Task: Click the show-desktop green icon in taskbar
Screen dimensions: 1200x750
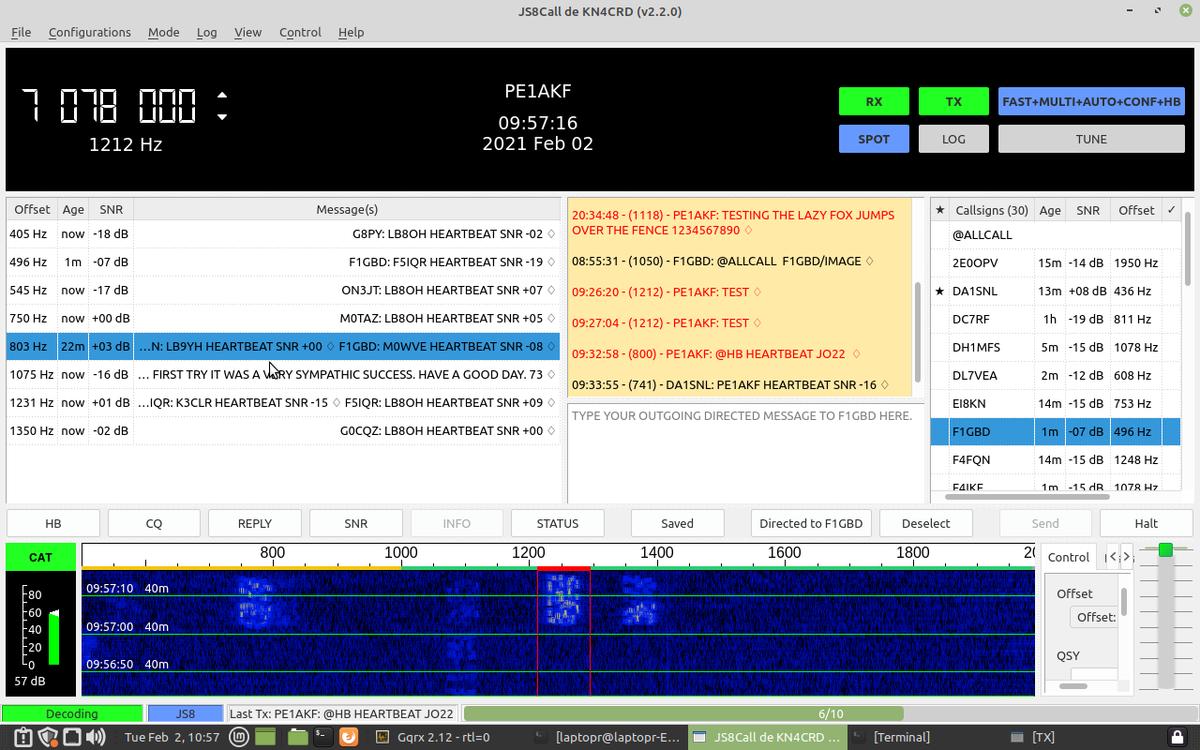Action: [x=265, y=737]
